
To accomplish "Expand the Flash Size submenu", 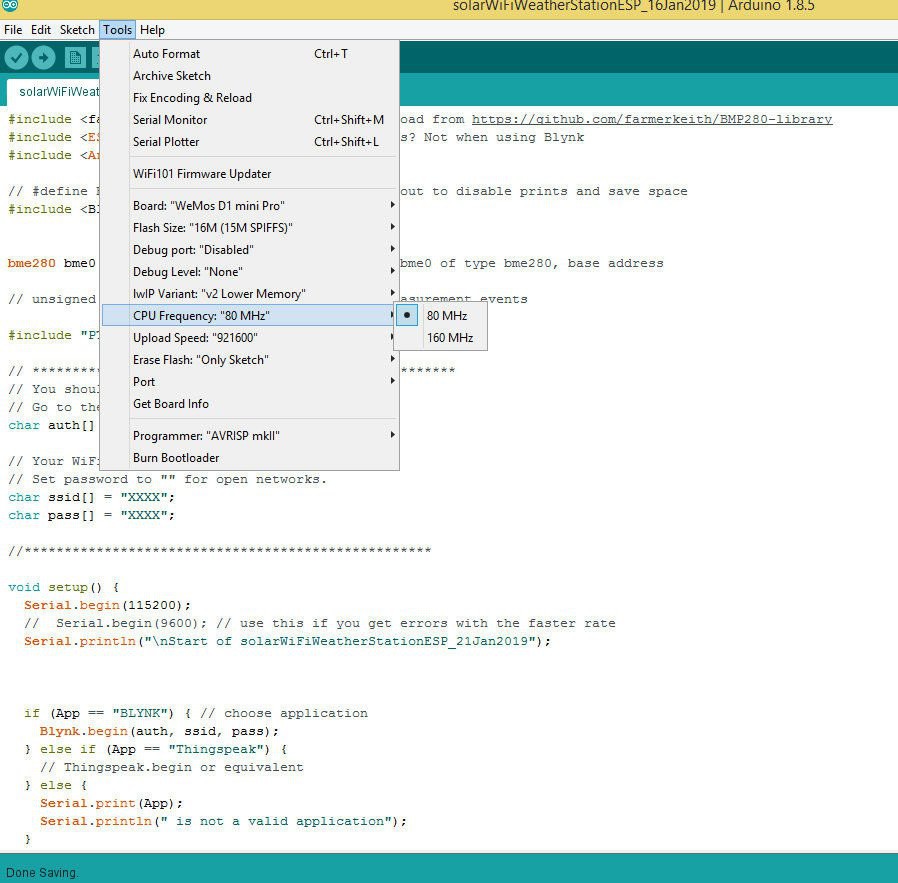I will click(x=249, y=227).
